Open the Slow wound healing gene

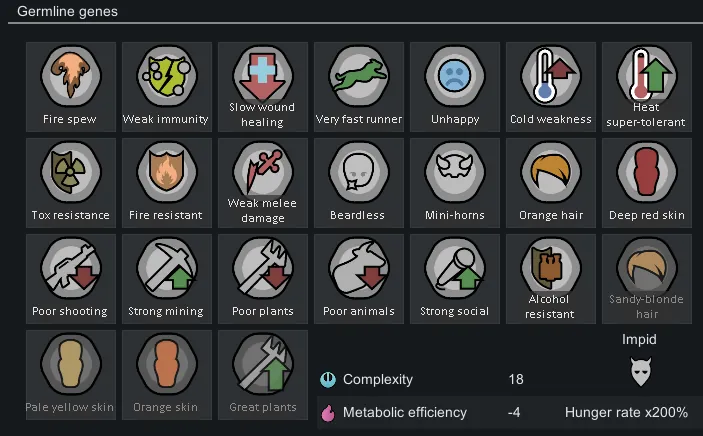(263, 87)
